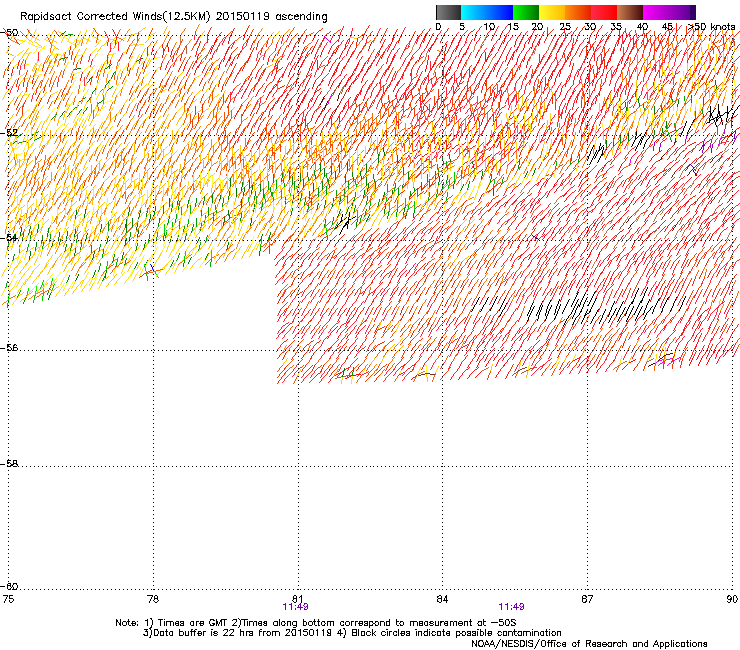Click the green 15-20 knots legend swatch

pyautogui.click(x=526, y=12)
